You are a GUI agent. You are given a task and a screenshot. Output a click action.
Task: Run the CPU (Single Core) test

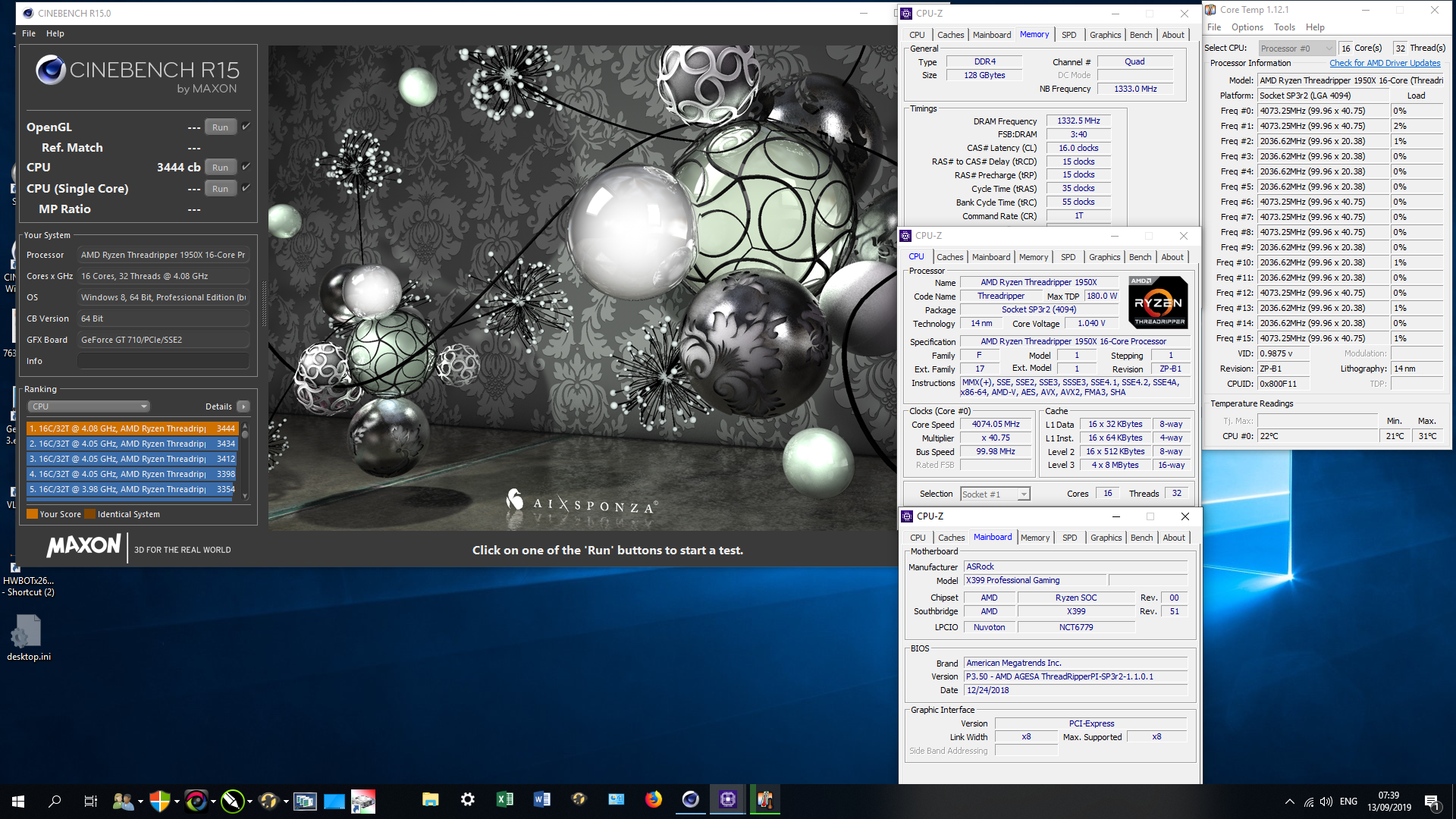[220, 189]
